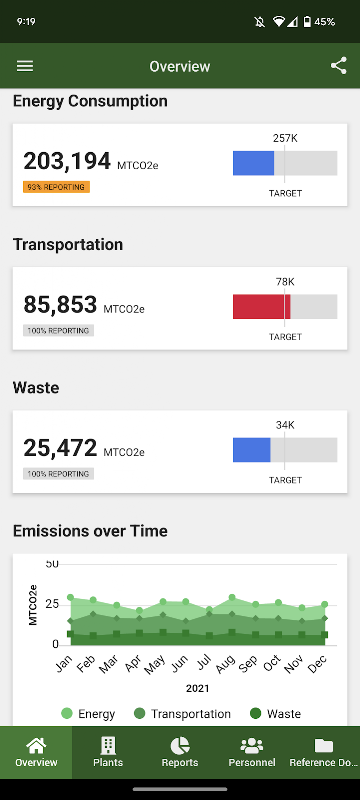Screen dimensions: 360x800
Task: Toggle the Waste series in chart legend
Action: pos(275,714)
